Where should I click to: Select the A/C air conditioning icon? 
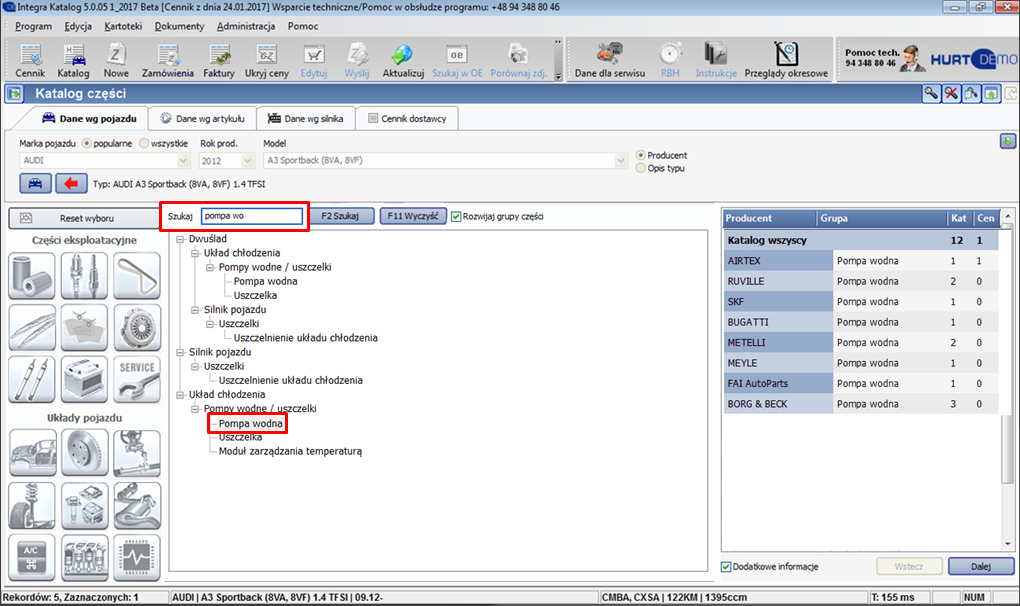coord(32,557)
